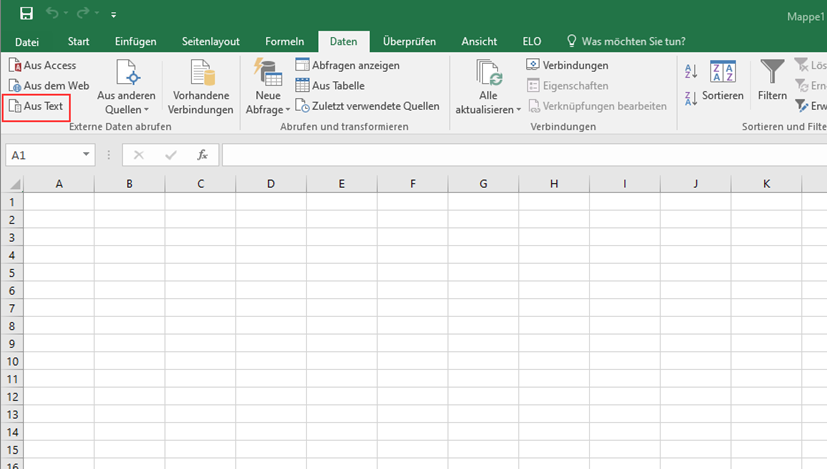
Task: Open the Sortieren dialog
Action: pyautogui.click(x=722, y=80)
